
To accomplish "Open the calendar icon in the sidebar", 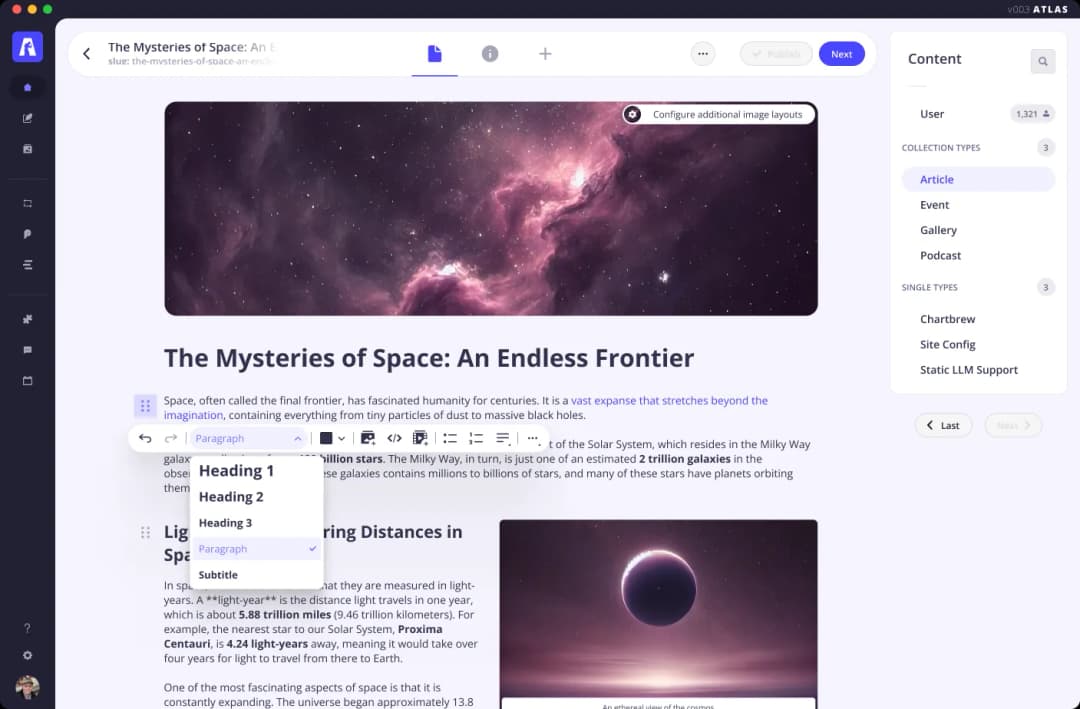I will tap(28, 380).
